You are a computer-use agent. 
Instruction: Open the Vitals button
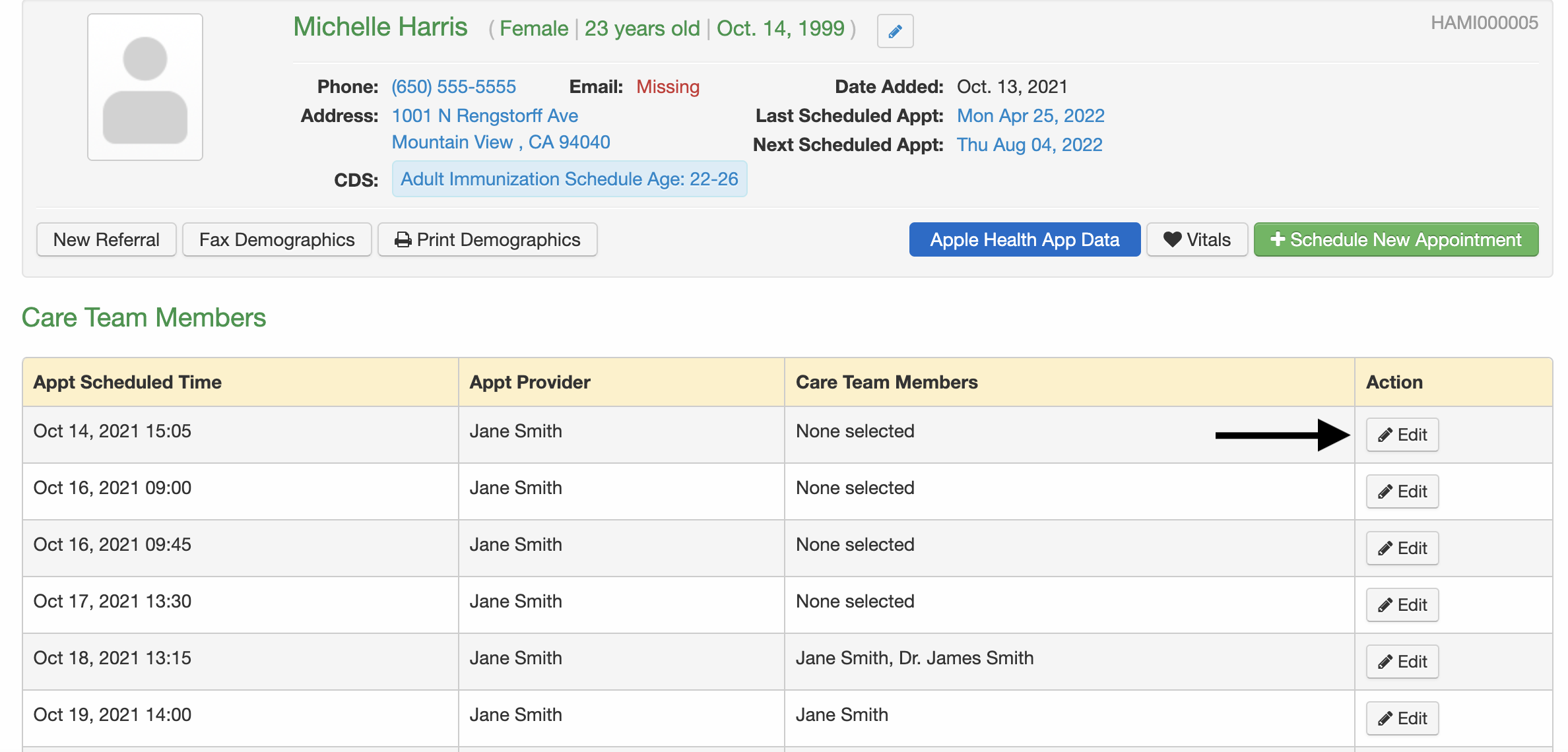pos(1197,239)
